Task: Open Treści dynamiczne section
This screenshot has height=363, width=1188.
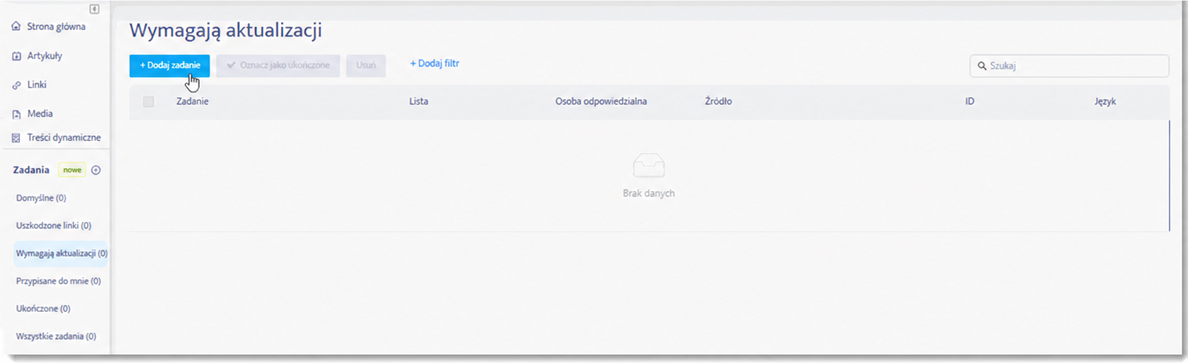Action: (64, 138)
